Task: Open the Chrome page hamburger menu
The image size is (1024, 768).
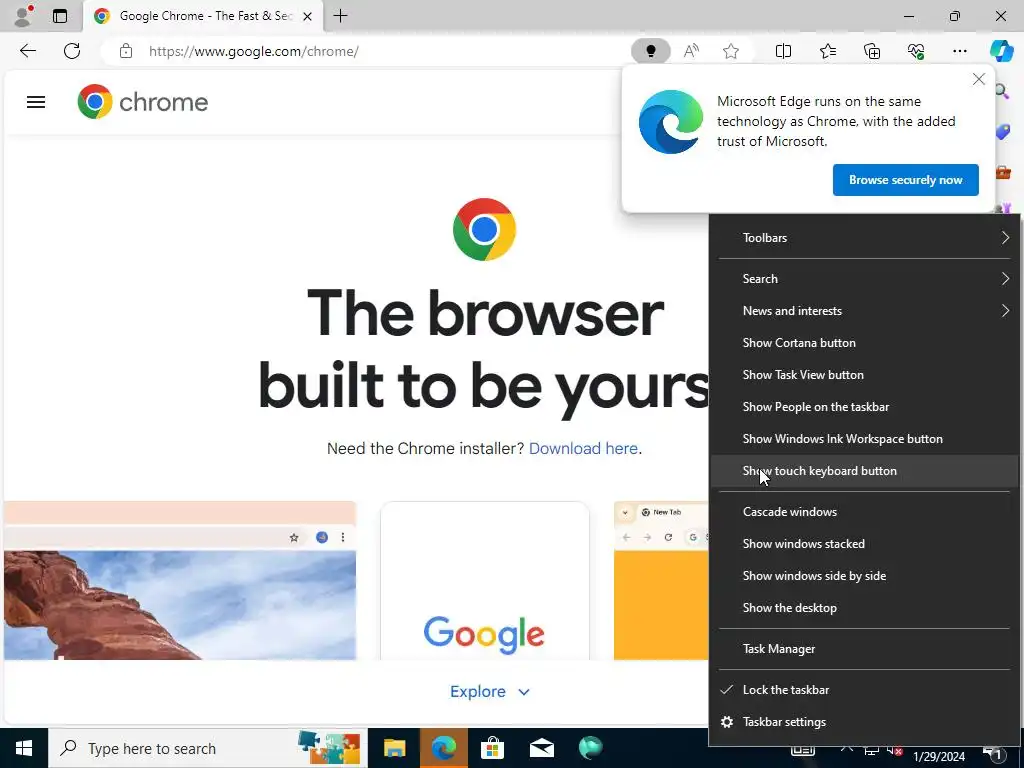Action: click(36, 102)
